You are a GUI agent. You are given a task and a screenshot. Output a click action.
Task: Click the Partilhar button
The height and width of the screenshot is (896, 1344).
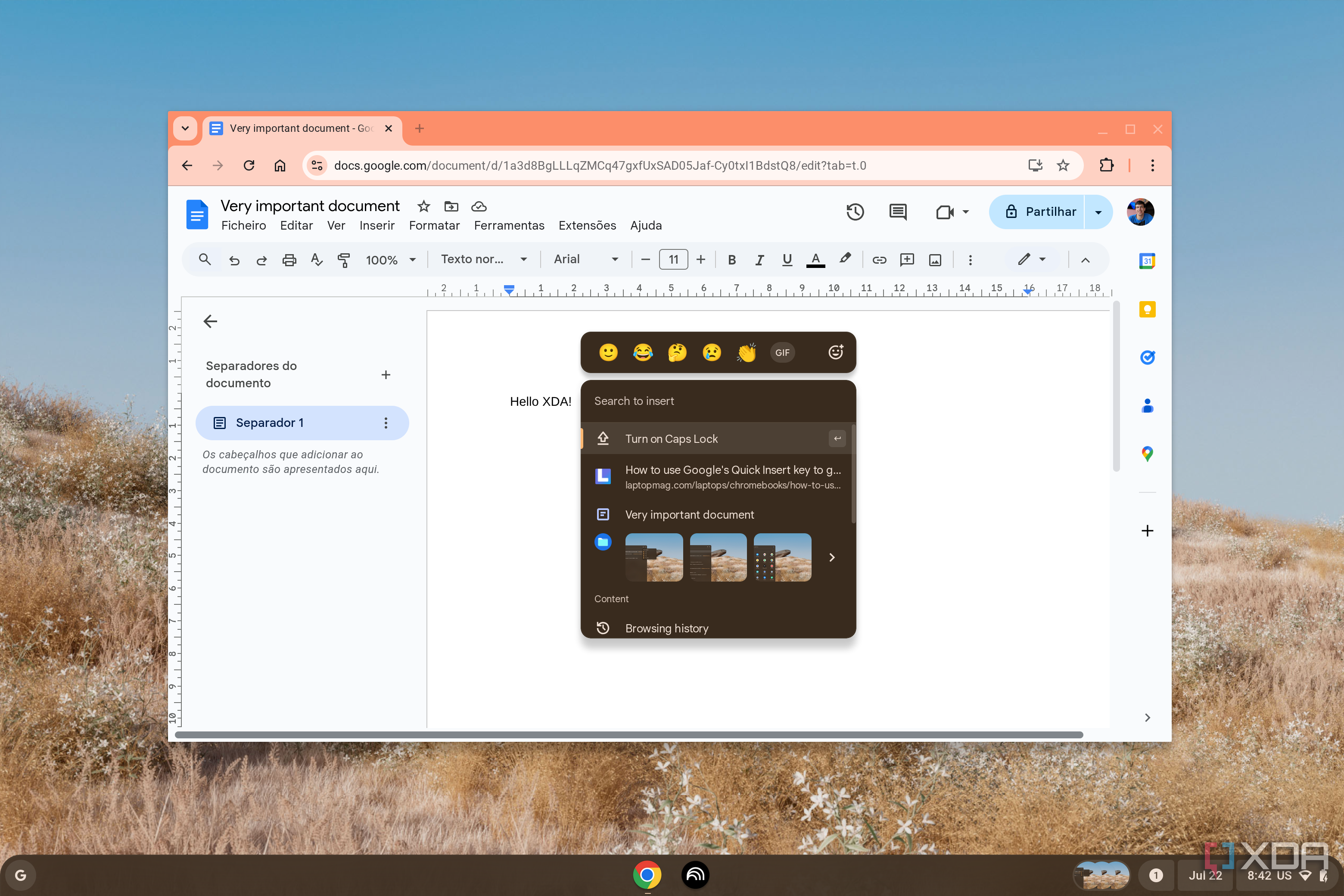tap(1050, 212)
